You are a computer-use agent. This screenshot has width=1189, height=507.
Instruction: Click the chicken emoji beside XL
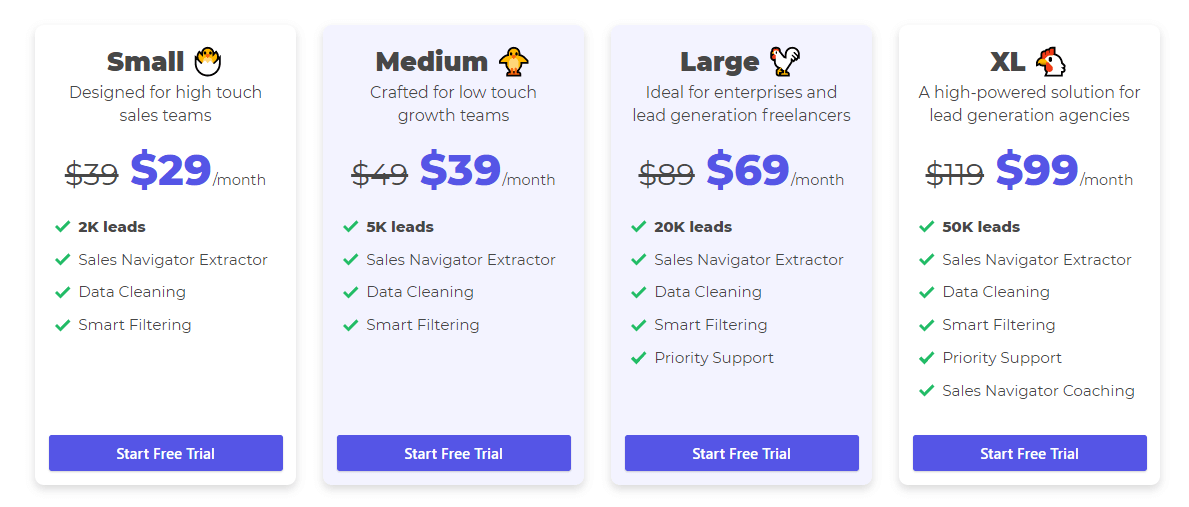[1050, 61]
